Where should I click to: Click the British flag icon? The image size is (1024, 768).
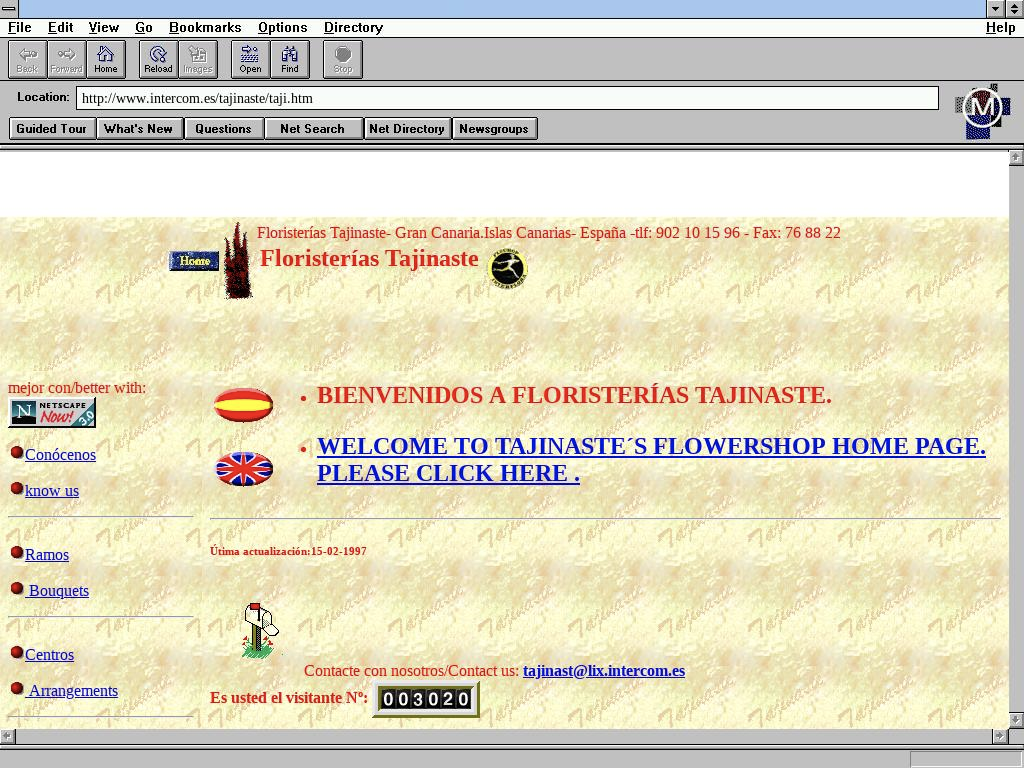pos(244,468)
